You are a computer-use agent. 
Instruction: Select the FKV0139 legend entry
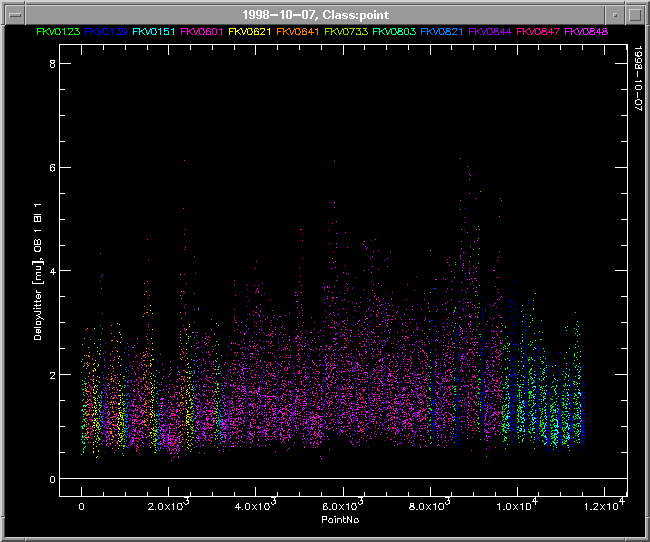[x=105, y=32]
